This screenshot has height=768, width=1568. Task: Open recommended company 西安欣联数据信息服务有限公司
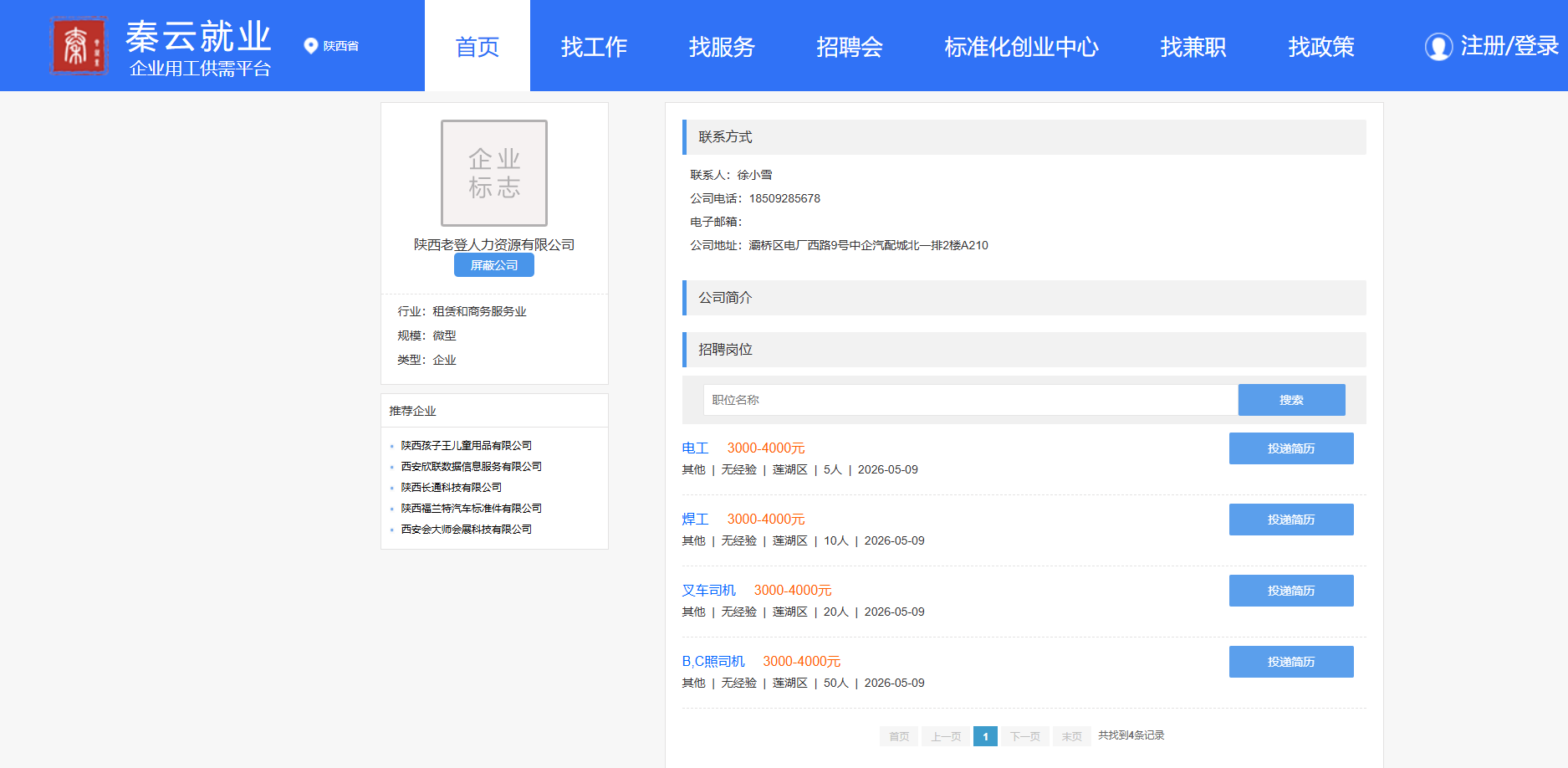click(x=471, y=467)
